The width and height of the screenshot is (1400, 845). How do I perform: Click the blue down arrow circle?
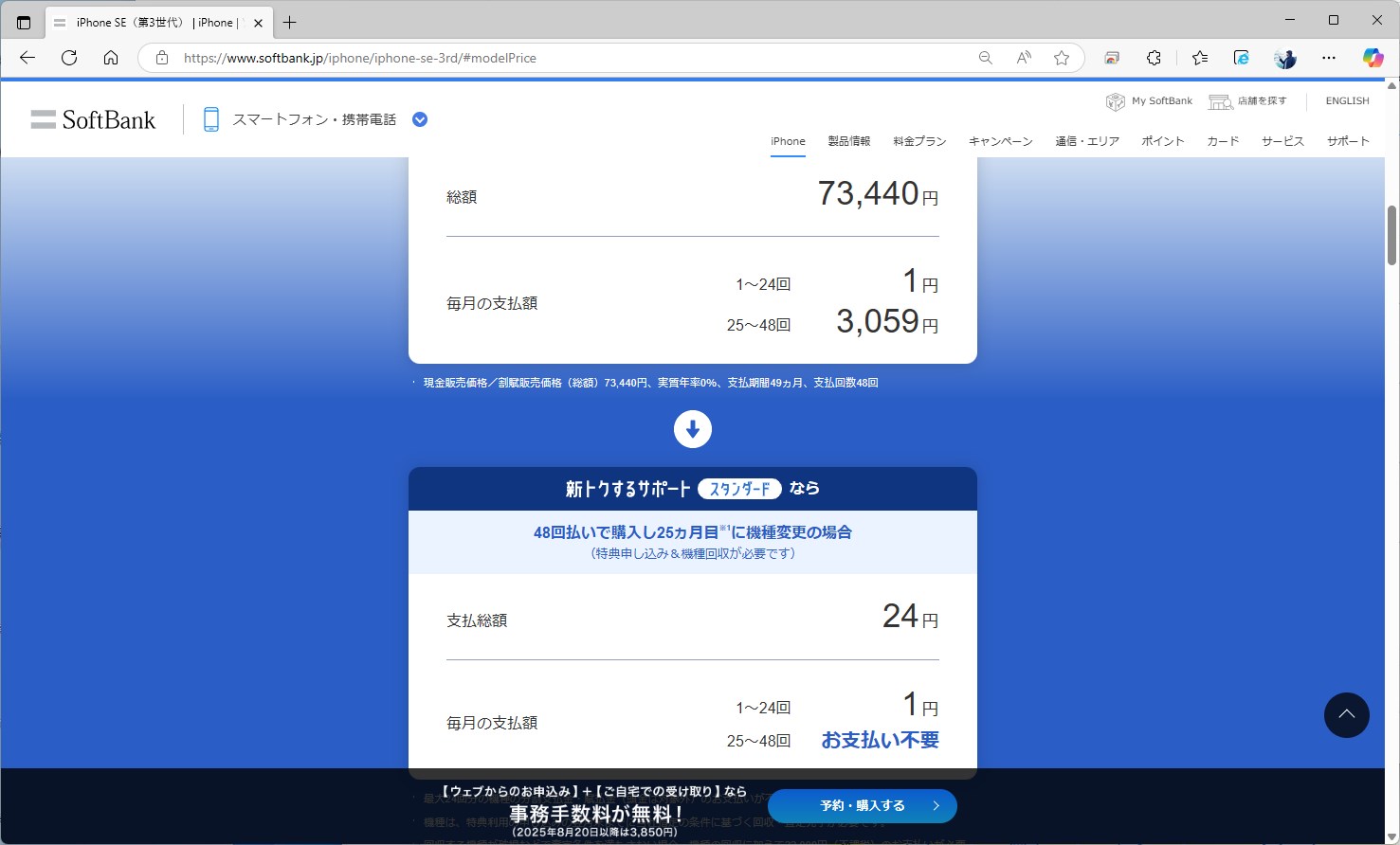coord(693,429)
